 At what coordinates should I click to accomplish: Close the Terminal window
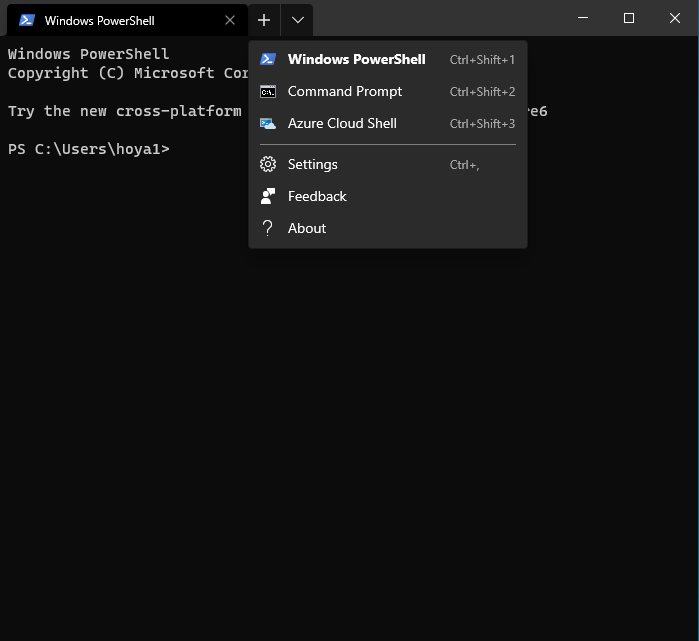674,18
